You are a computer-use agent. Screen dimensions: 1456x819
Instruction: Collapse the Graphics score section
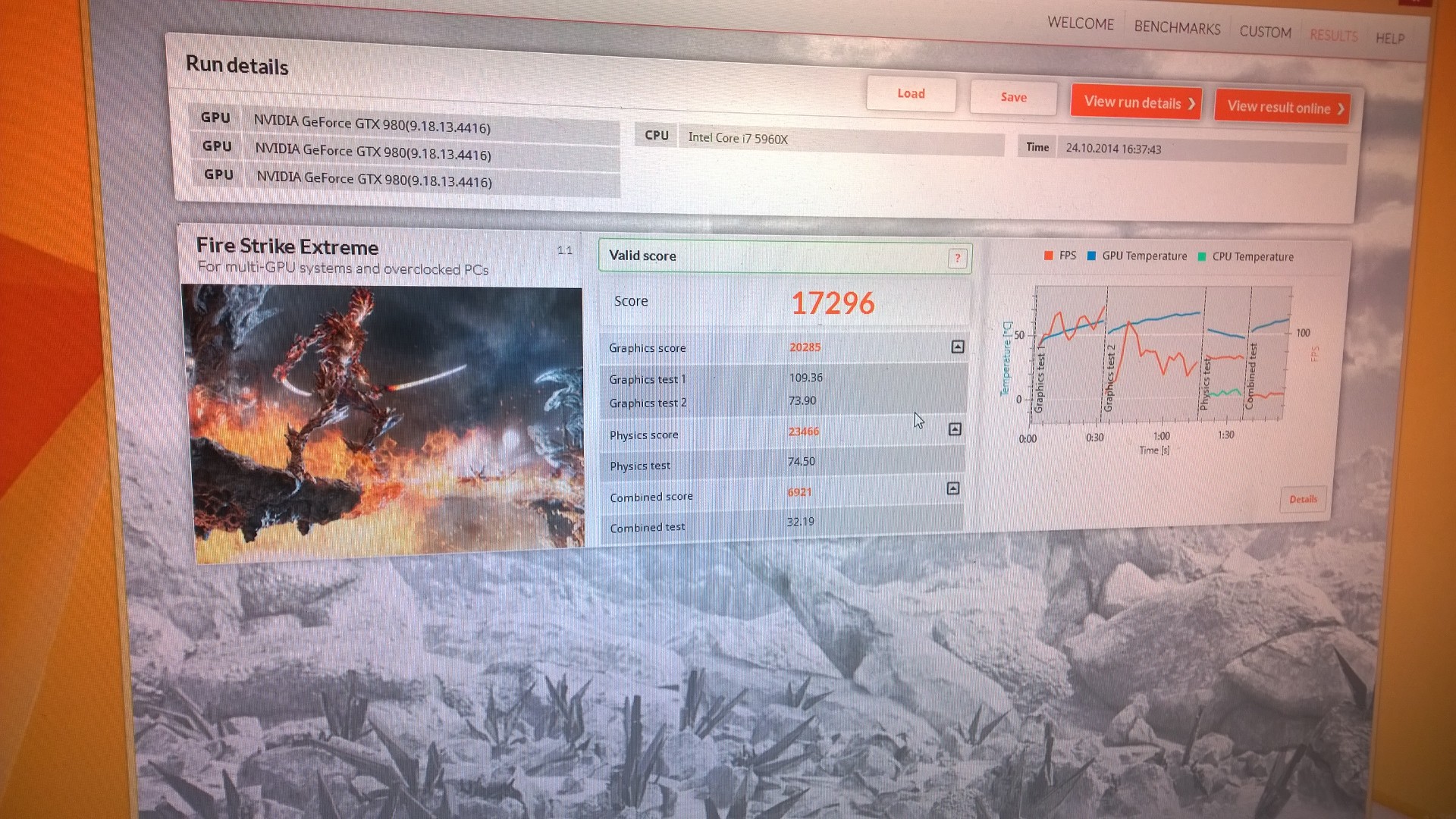click(x=958, y=347)
